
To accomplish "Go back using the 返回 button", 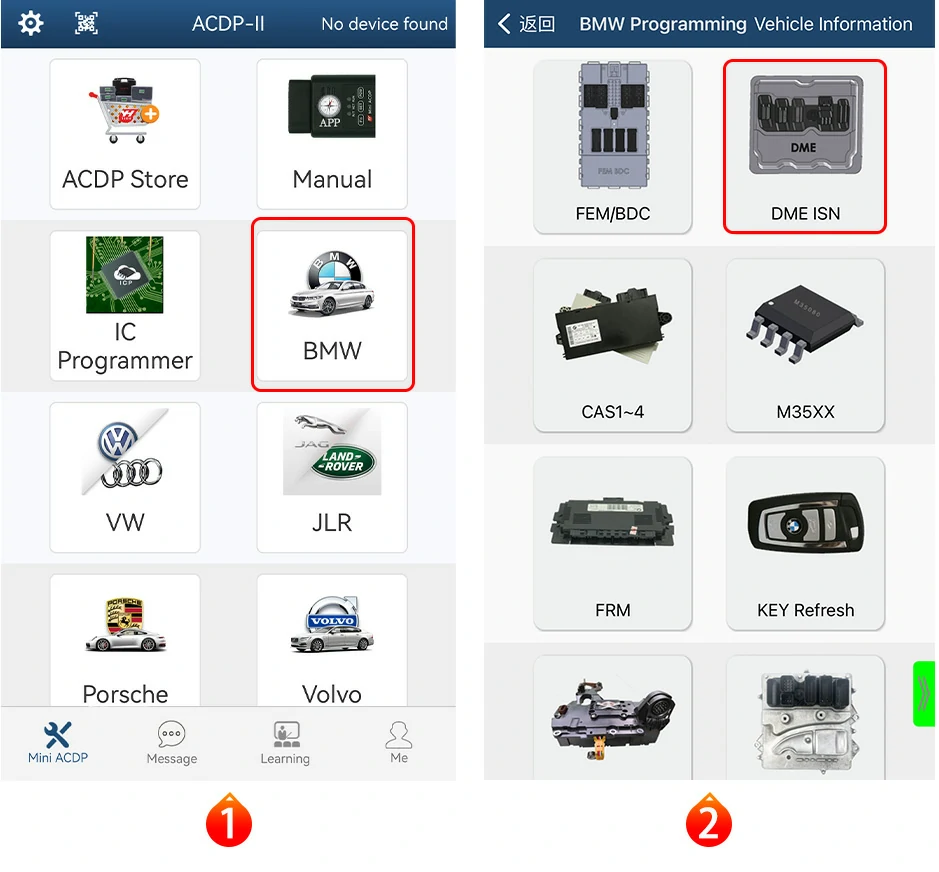I will click(526, 24).
